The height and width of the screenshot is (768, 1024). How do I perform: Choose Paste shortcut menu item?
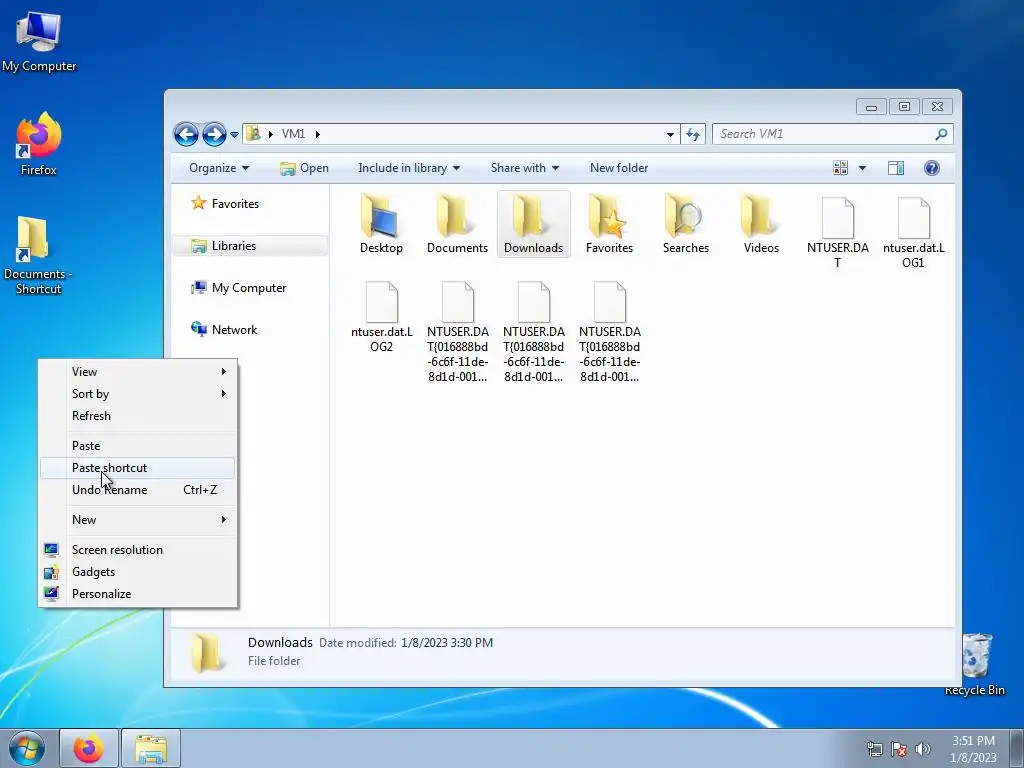138,468
